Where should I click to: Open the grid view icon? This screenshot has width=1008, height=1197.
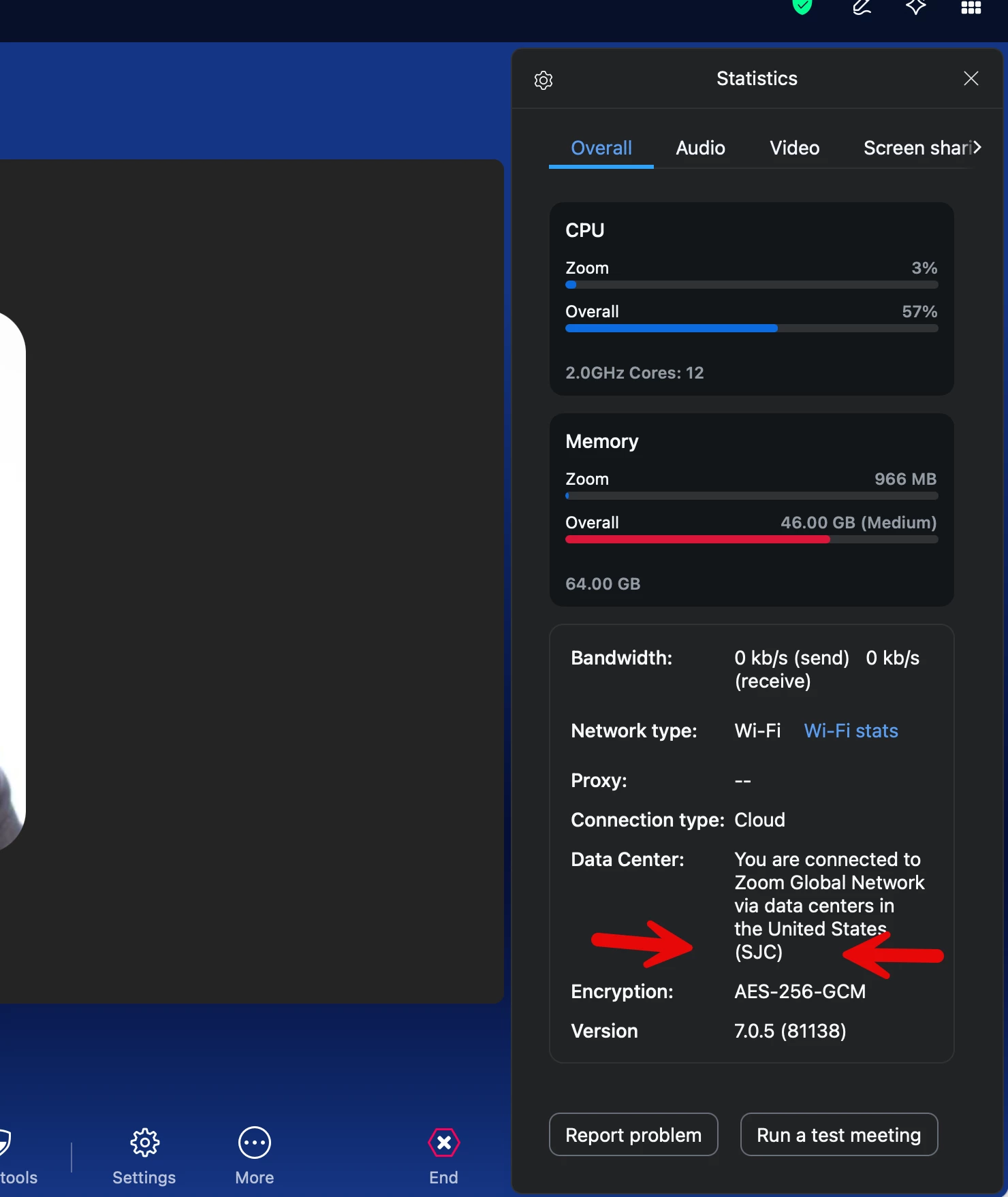pyautogui.click(x=971, y=7)
